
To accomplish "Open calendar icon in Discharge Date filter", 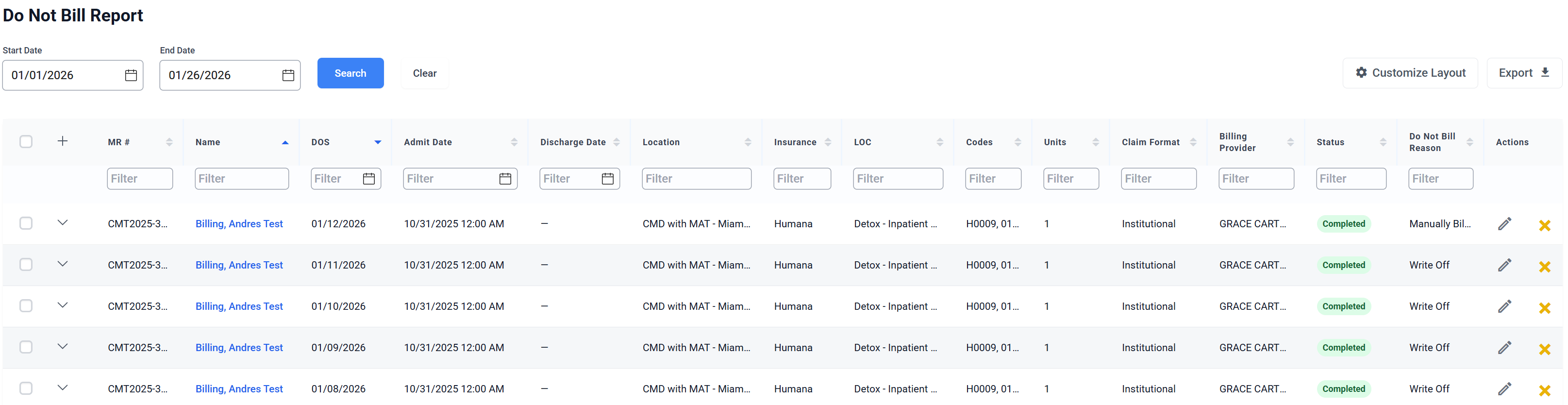I will pyautogui.click(x=607, y=179).
